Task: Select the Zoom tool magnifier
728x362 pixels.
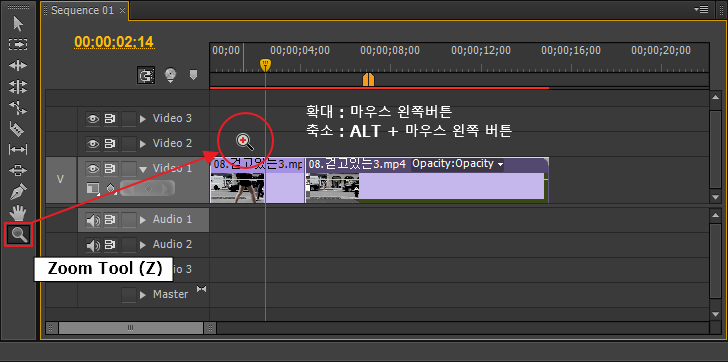Action: [x=19, y=234]
